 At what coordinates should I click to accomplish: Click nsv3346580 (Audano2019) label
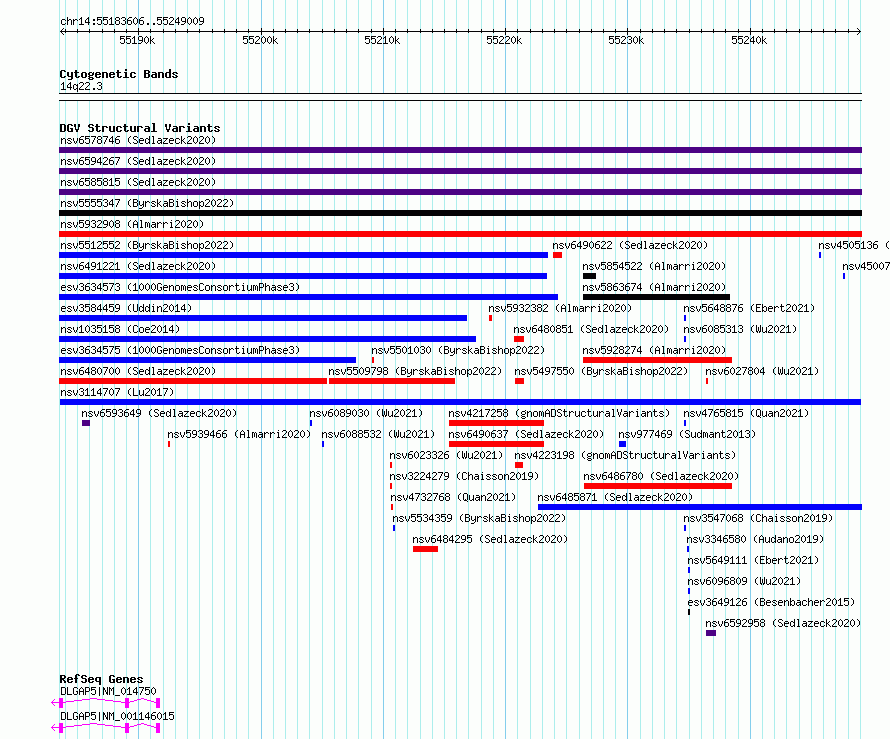(x=755, y=539)
